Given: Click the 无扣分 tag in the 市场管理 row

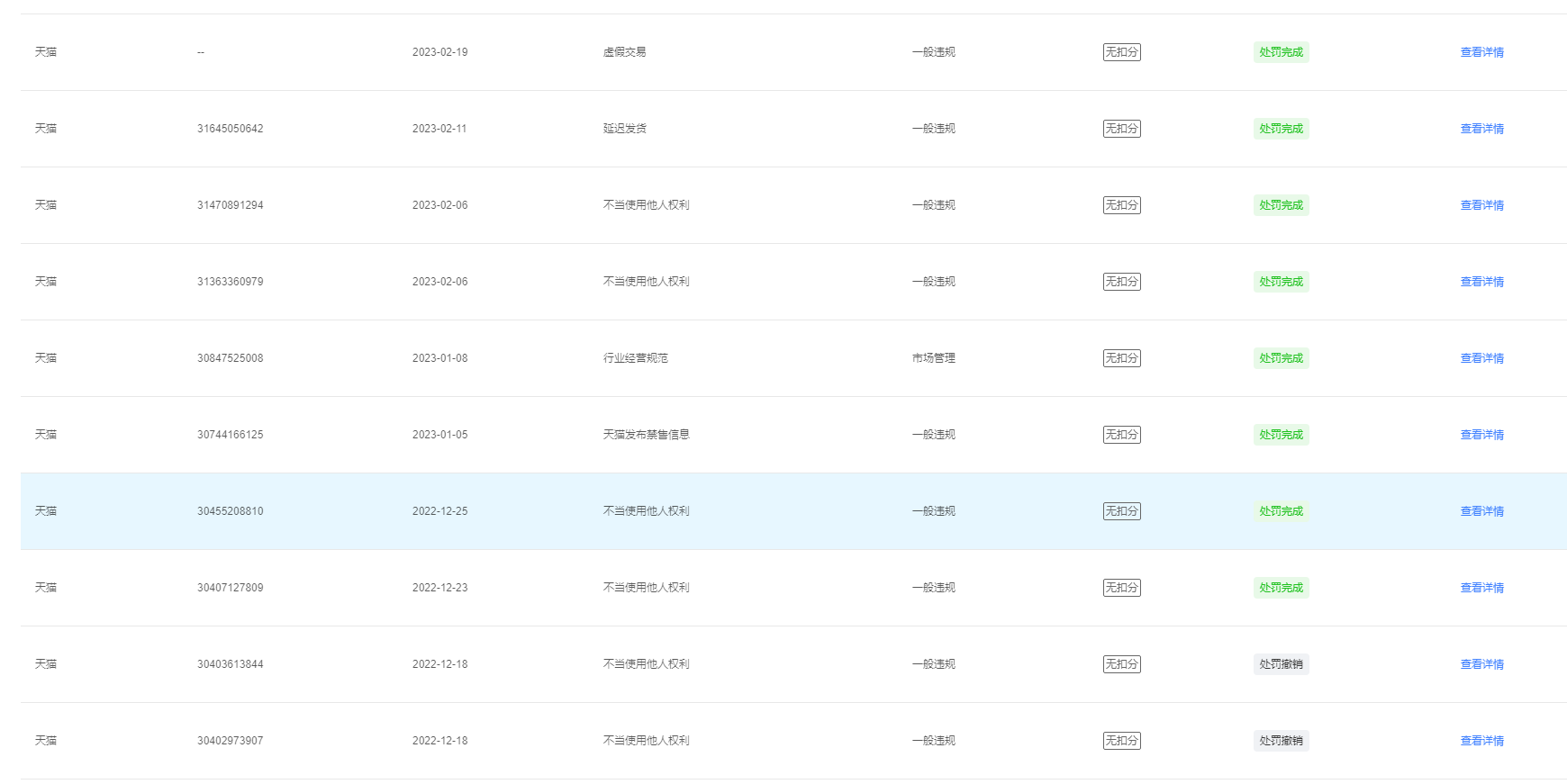Looking at the screenshot, I should tap(1121, 358).
